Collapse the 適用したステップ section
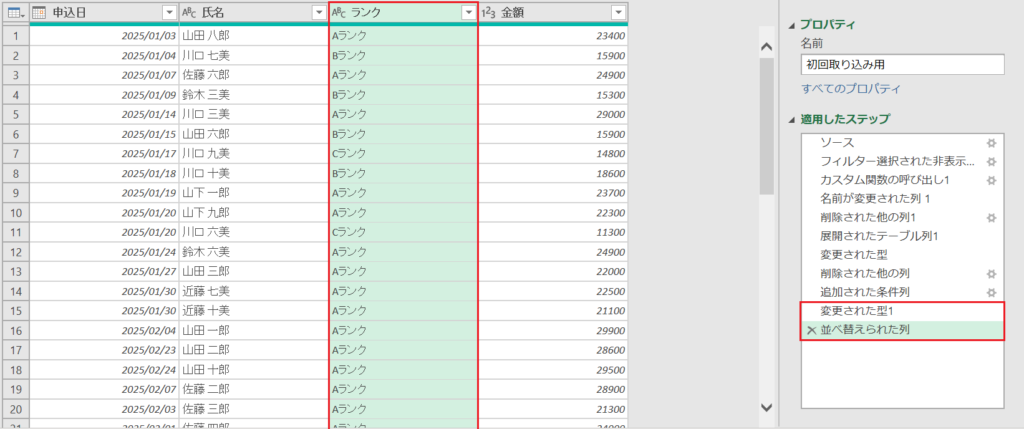Image resolution: width=1024 pixels, height=429 pixels. point(792,119)
